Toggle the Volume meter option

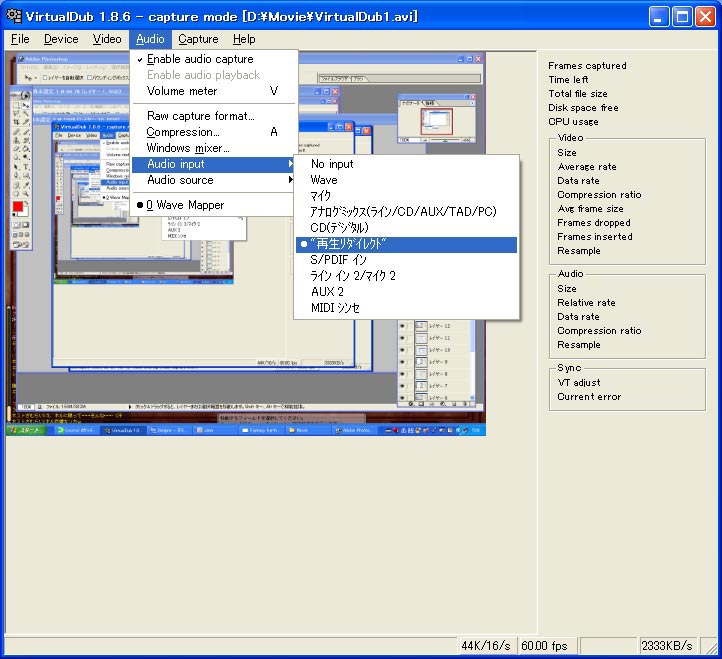pos(182,91)
